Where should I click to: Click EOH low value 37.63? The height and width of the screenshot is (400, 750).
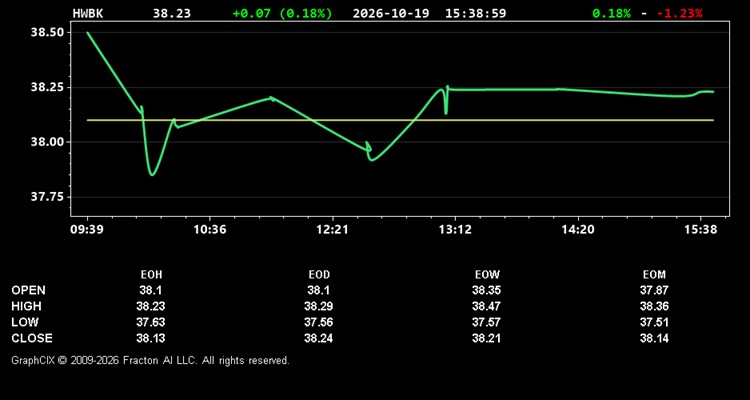(x=151, y=322)
